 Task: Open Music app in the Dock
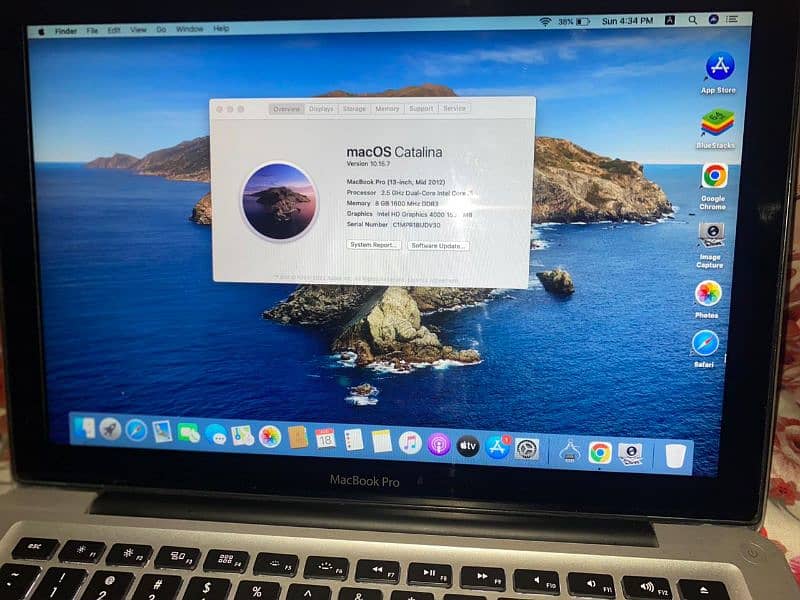pos(410,442)
